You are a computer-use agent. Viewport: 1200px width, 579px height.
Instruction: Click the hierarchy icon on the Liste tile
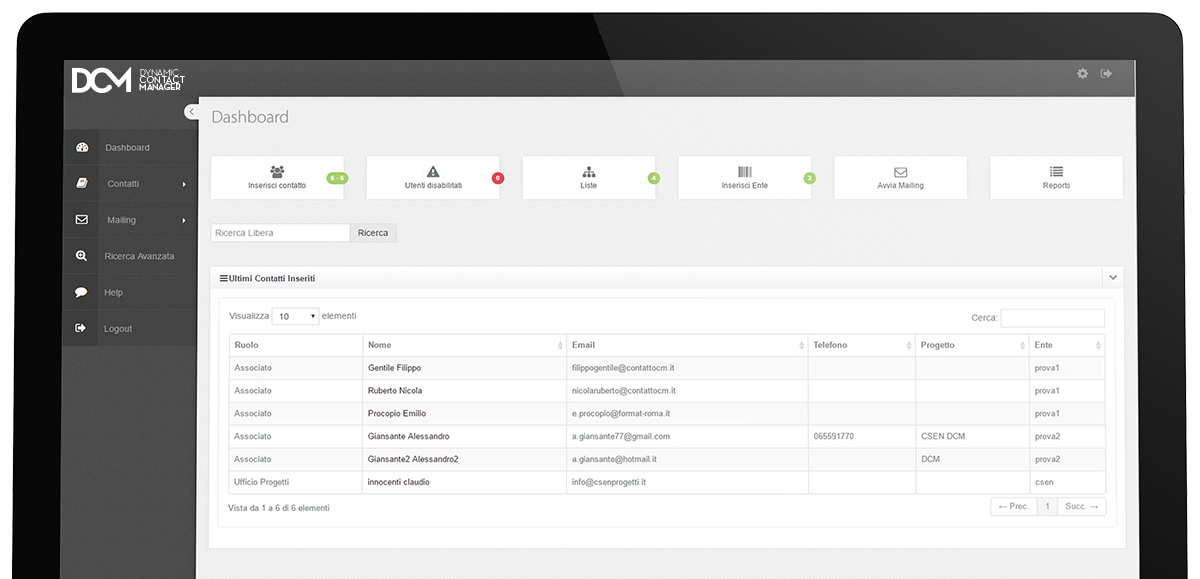588,172
